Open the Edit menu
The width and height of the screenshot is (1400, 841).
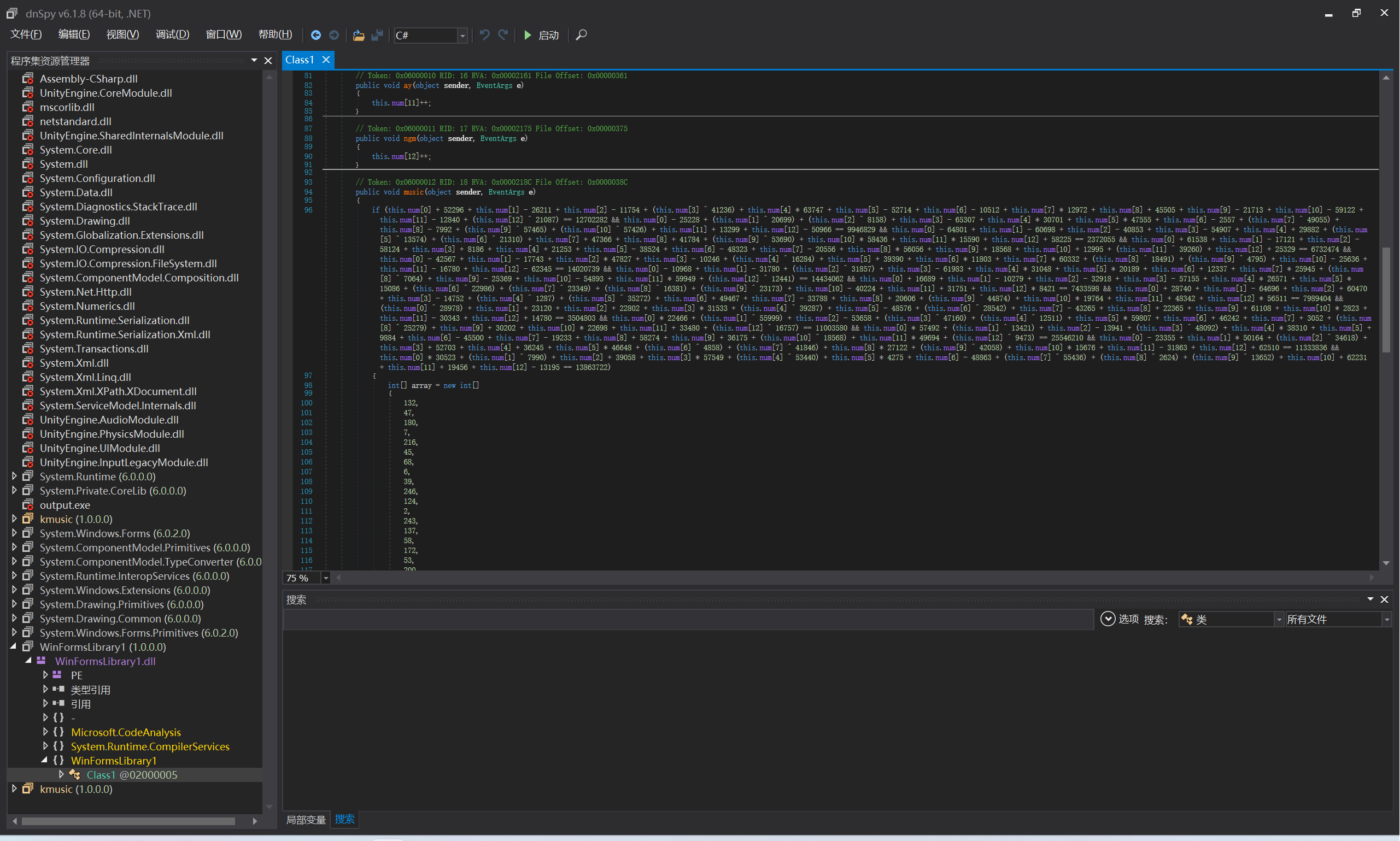(74, 34)
